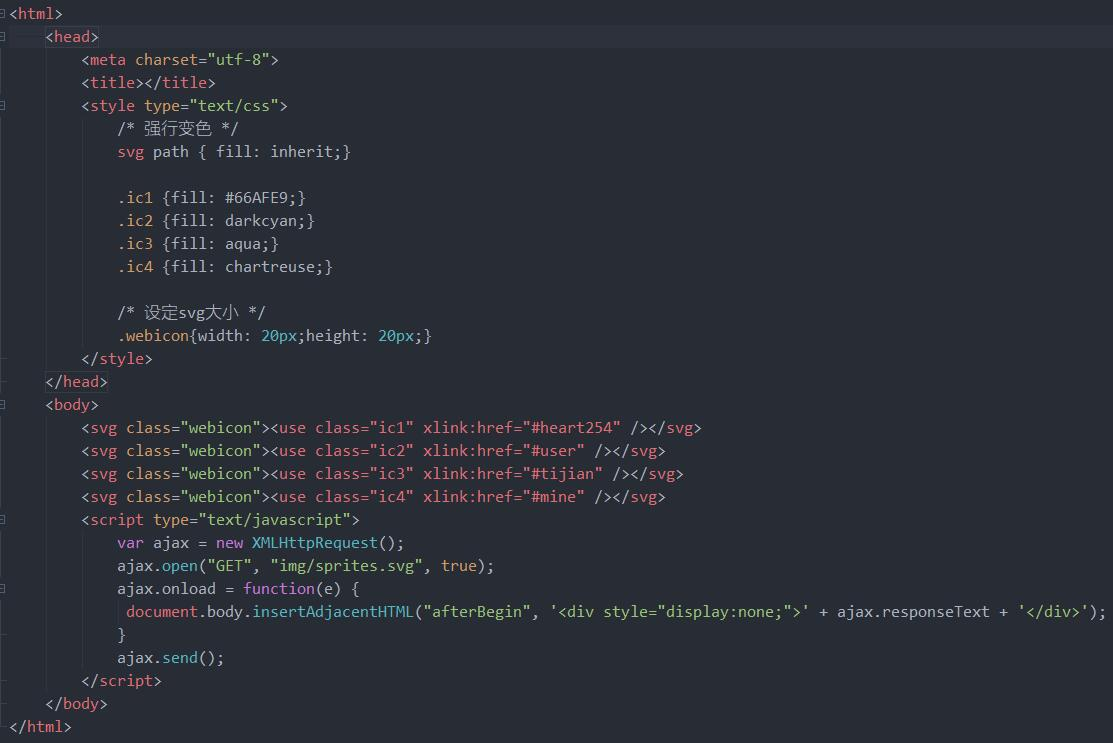Click the closing </script> tag
Image resolution: width=1113 pixels, height=743 pixels.
coord(121,681)
